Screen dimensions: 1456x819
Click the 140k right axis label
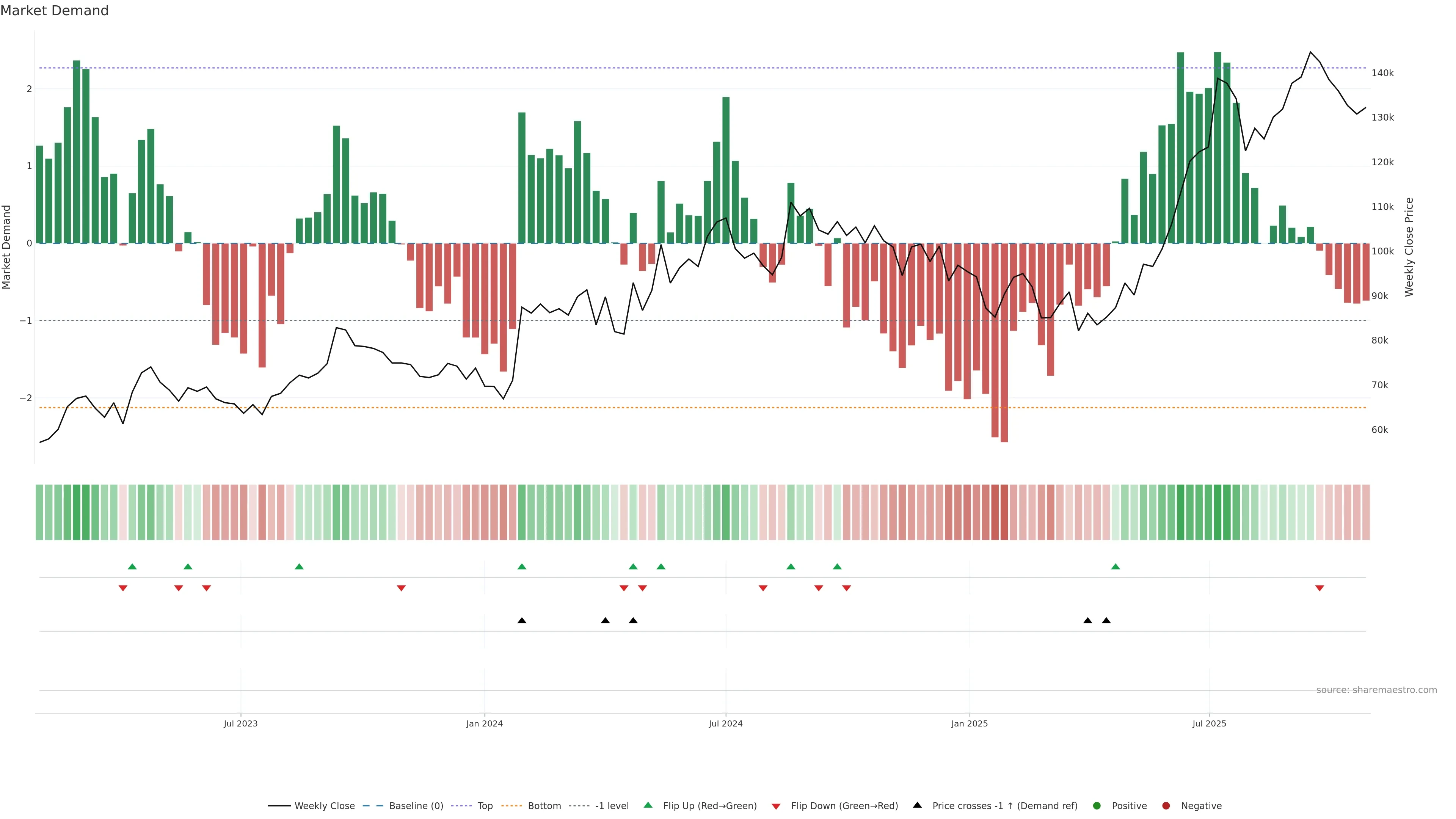click(x=1382, y=74)
